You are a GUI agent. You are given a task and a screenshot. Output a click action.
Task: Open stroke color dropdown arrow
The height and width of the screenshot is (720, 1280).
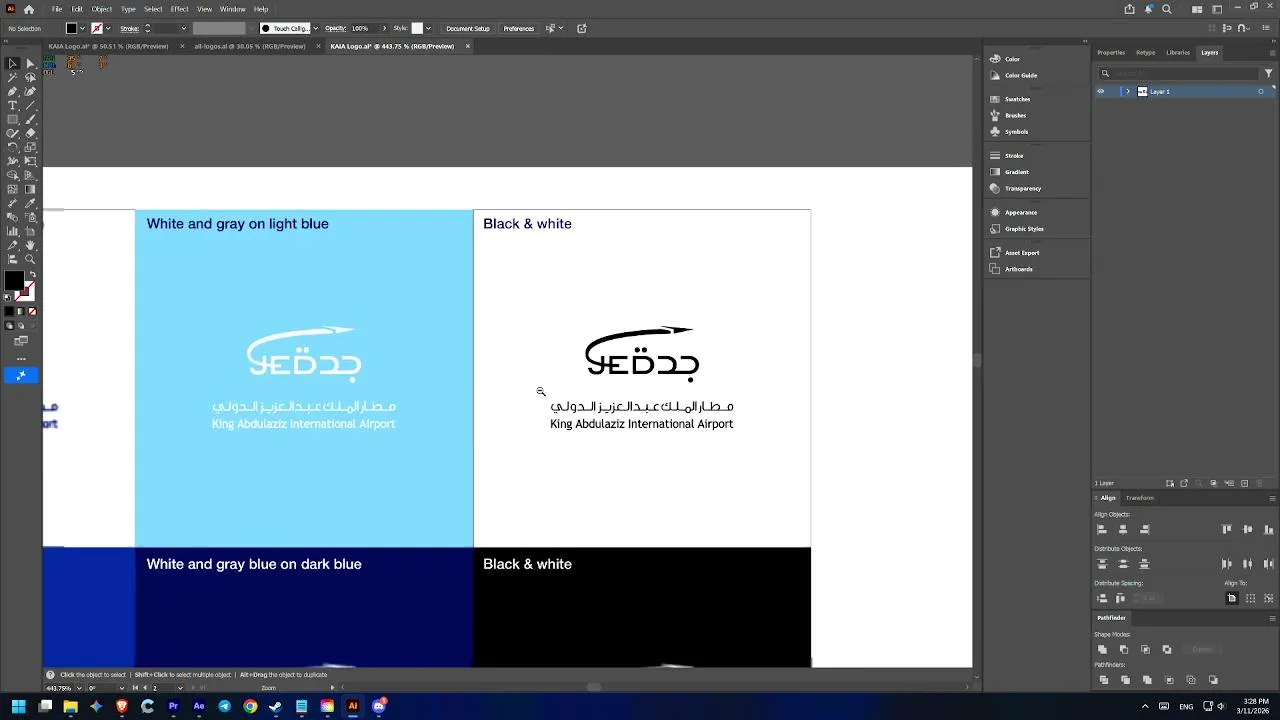coord(109,28)
